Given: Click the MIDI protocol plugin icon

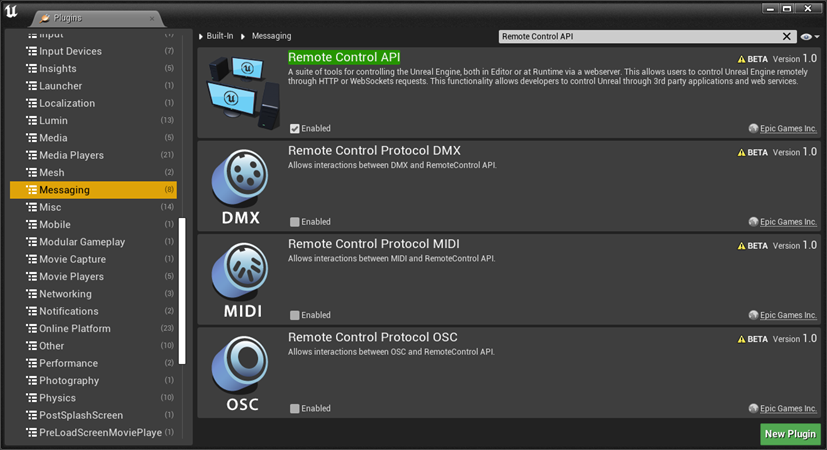Looking at the screenshot, I should (x=241, y=281).
